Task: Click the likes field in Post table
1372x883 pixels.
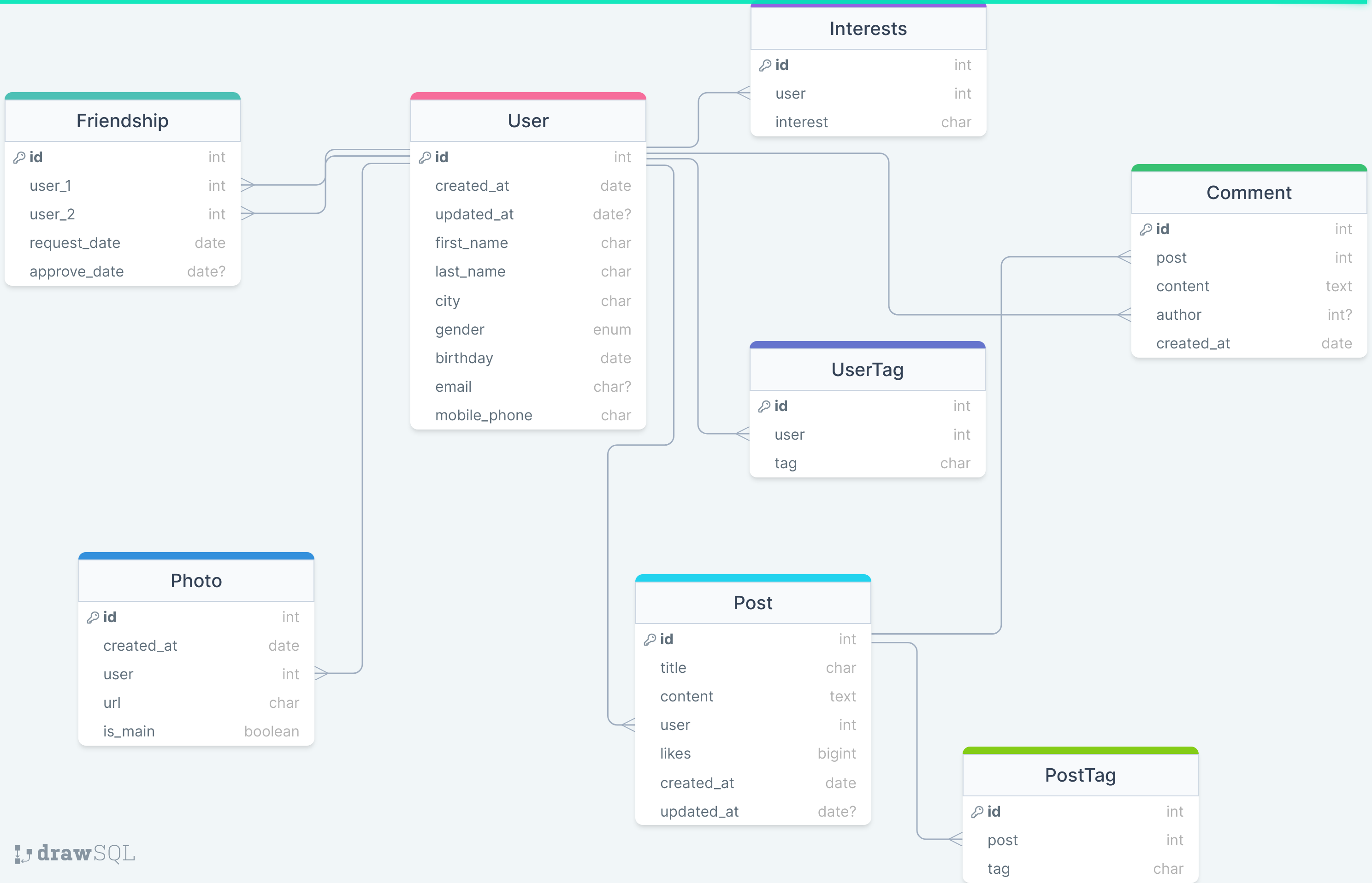Action: [x=676, y=753]
